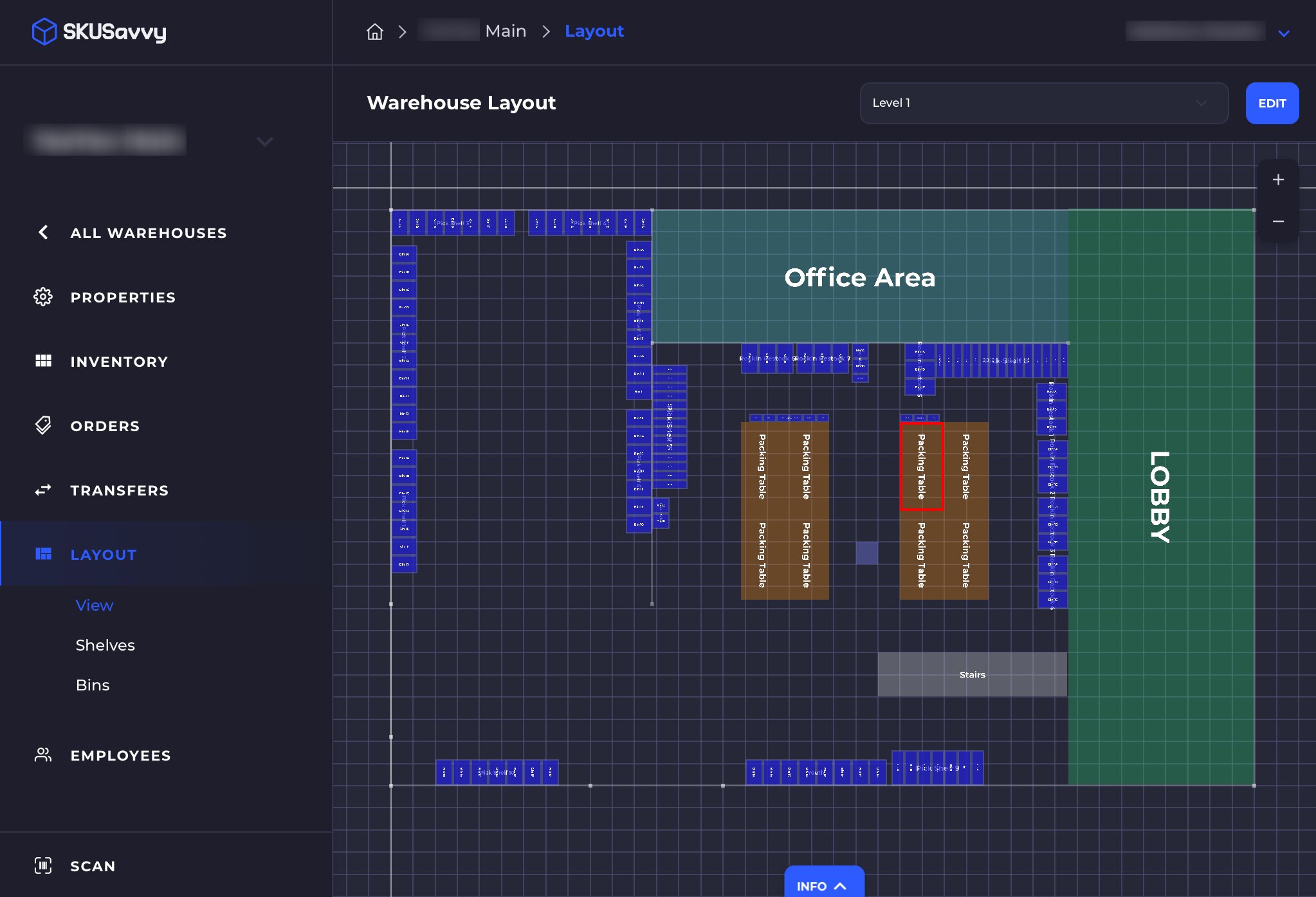Click the home icon in breadcrumb

(375, 32)
